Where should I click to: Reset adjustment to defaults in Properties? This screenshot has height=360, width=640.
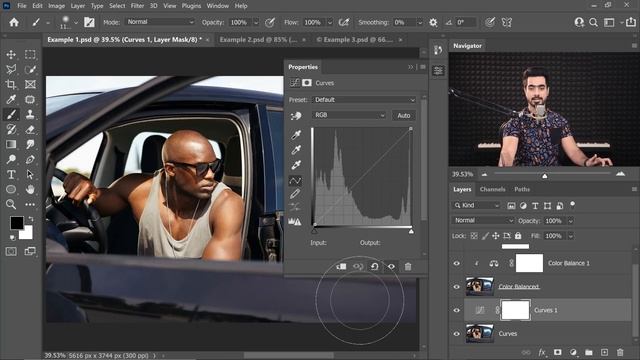pyautogui.click(x=374, y=267)
